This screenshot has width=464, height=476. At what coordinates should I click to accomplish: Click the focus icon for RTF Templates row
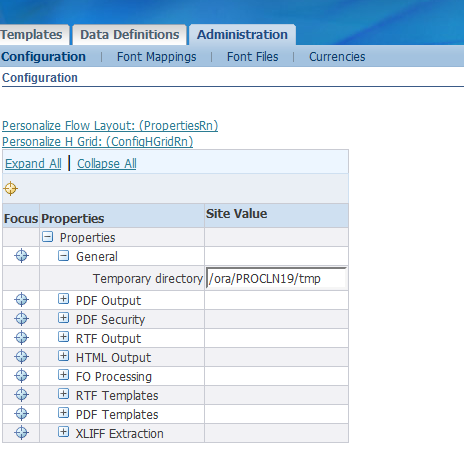[22, 395]
